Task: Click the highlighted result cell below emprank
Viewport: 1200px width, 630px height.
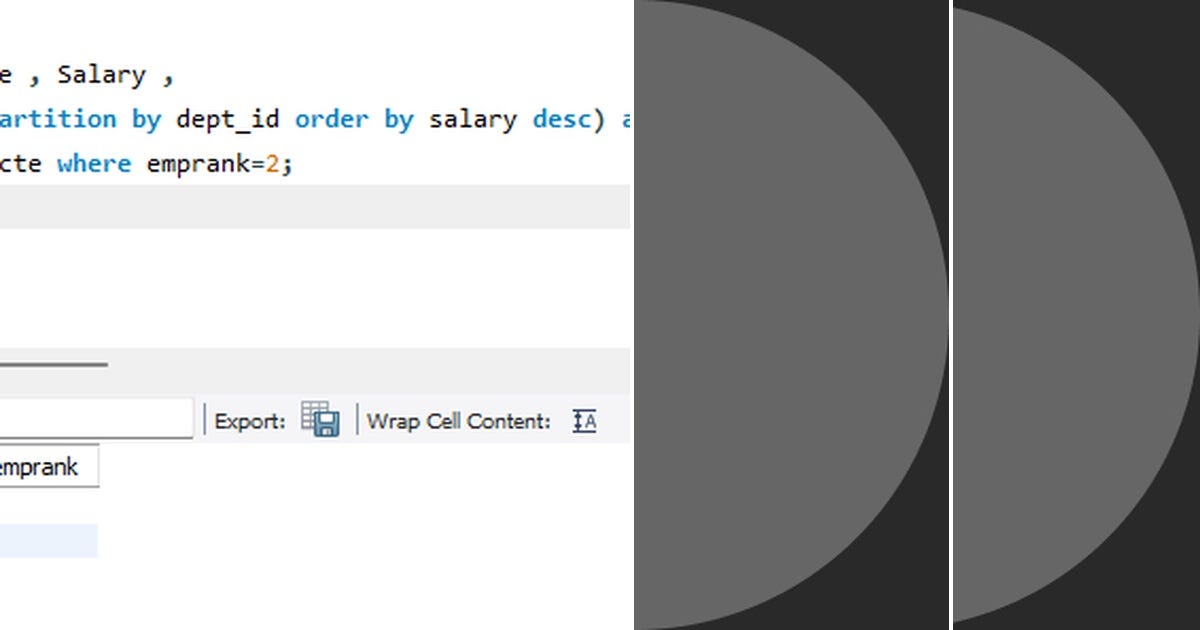Action: (x=50, y=540)
